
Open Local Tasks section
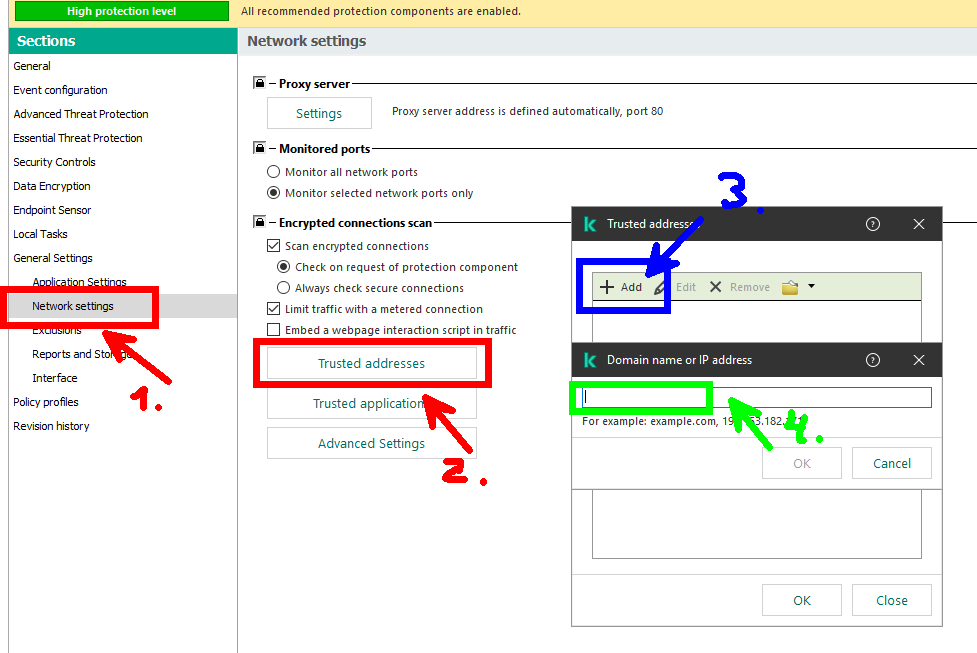41,234
